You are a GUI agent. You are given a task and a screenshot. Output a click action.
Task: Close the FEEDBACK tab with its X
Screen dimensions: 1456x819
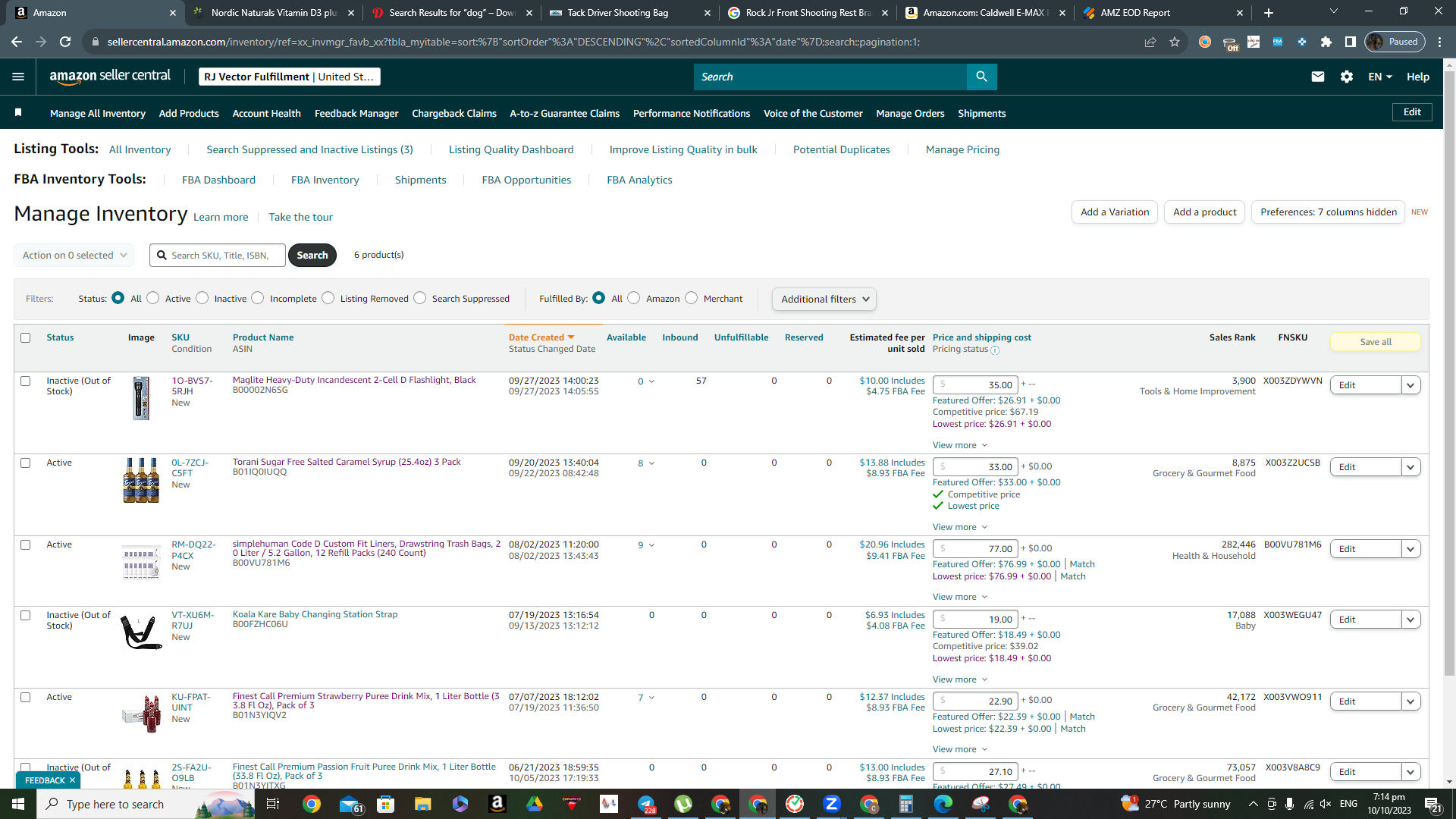click(73, 780)
